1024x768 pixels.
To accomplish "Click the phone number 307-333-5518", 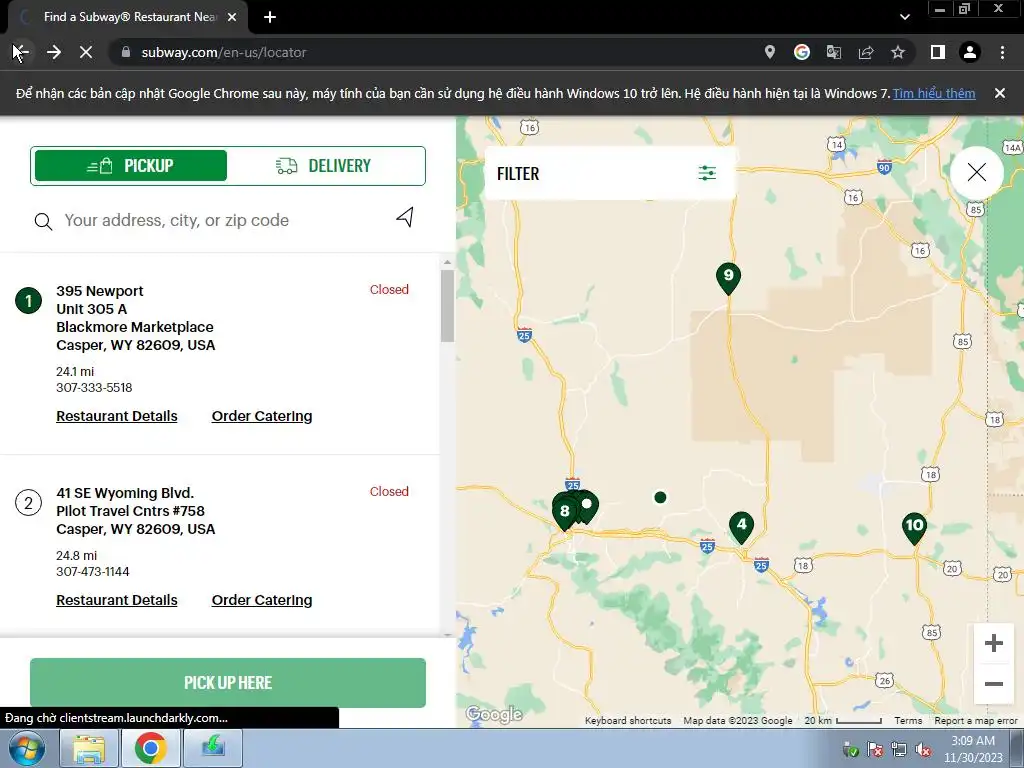I will click(94, 387).
